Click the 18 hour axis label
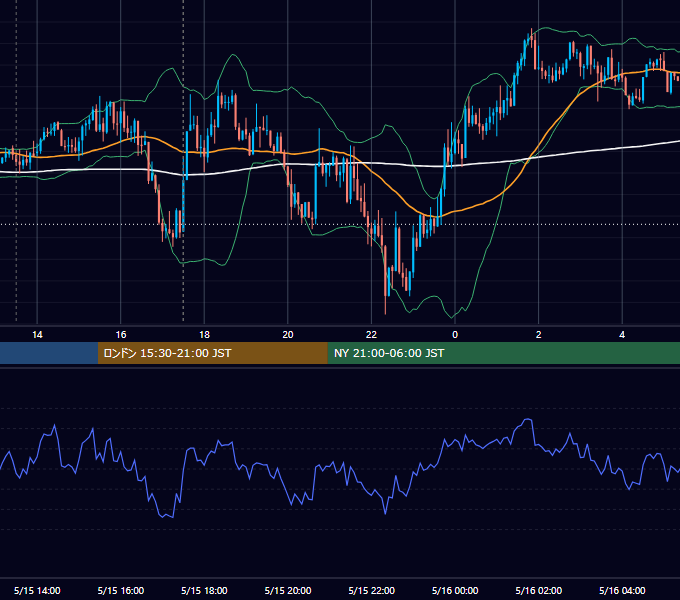The height and width of the screenshot is (600, 680). [x=204, y=335]
